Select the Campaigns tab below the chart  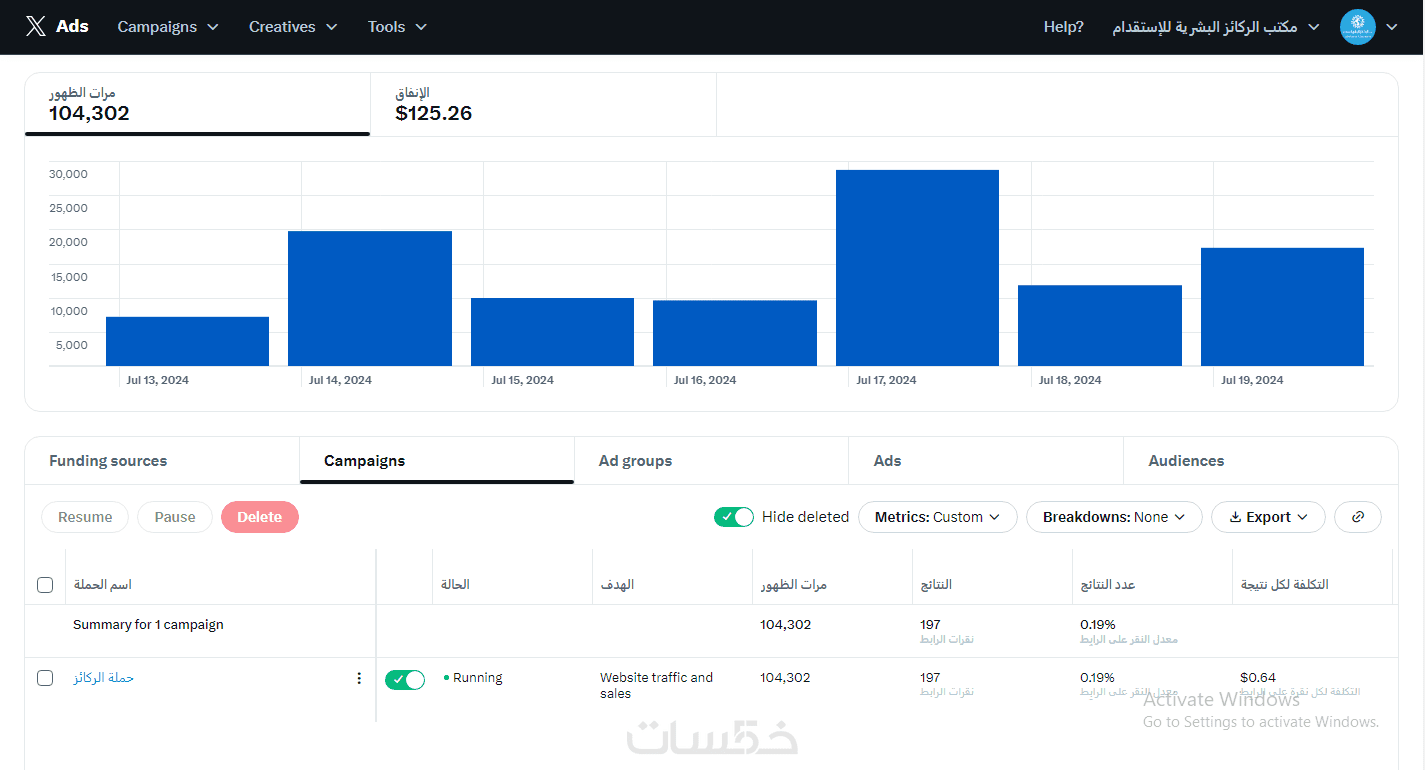pos(437,461)
